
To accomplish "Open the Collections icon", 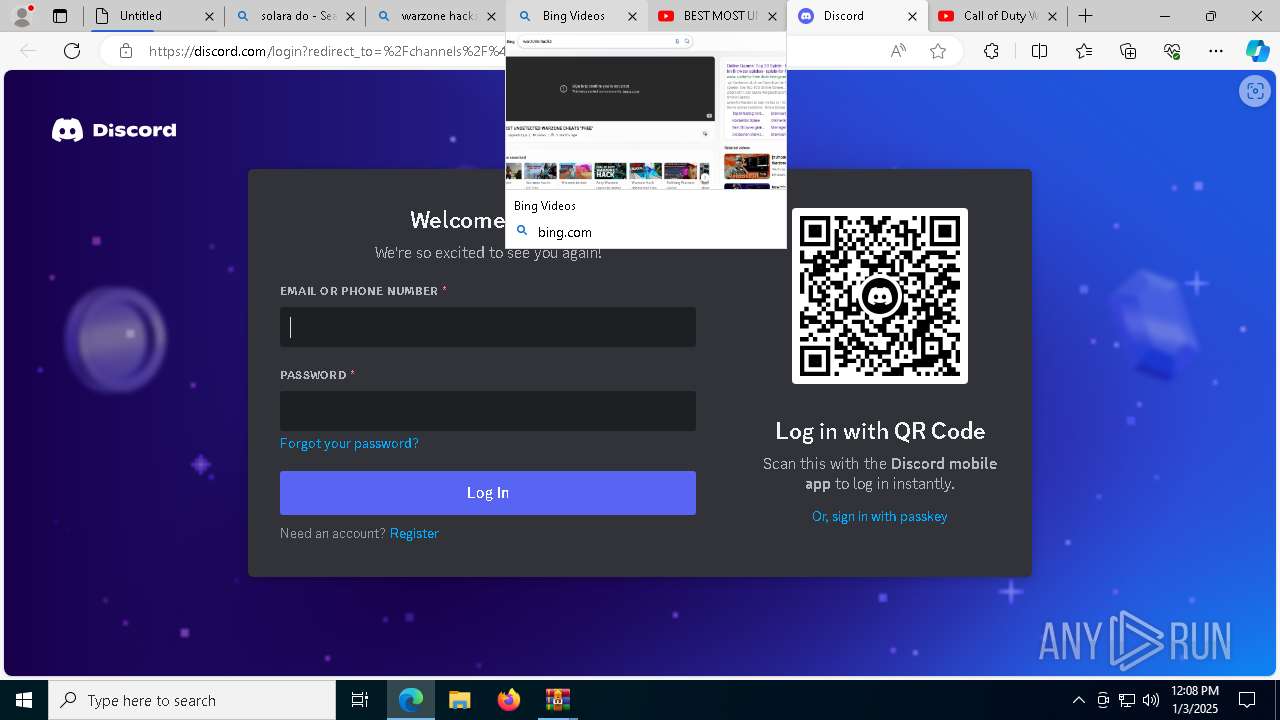I will [1128, 51].
